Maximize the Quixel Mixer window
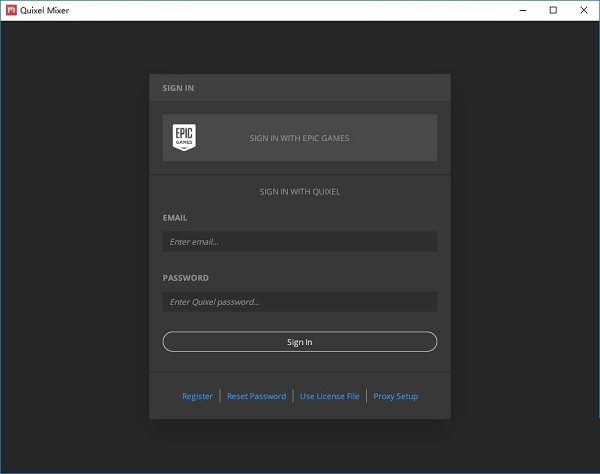Viewport: 600px width, 474px height. pos(553,10)
